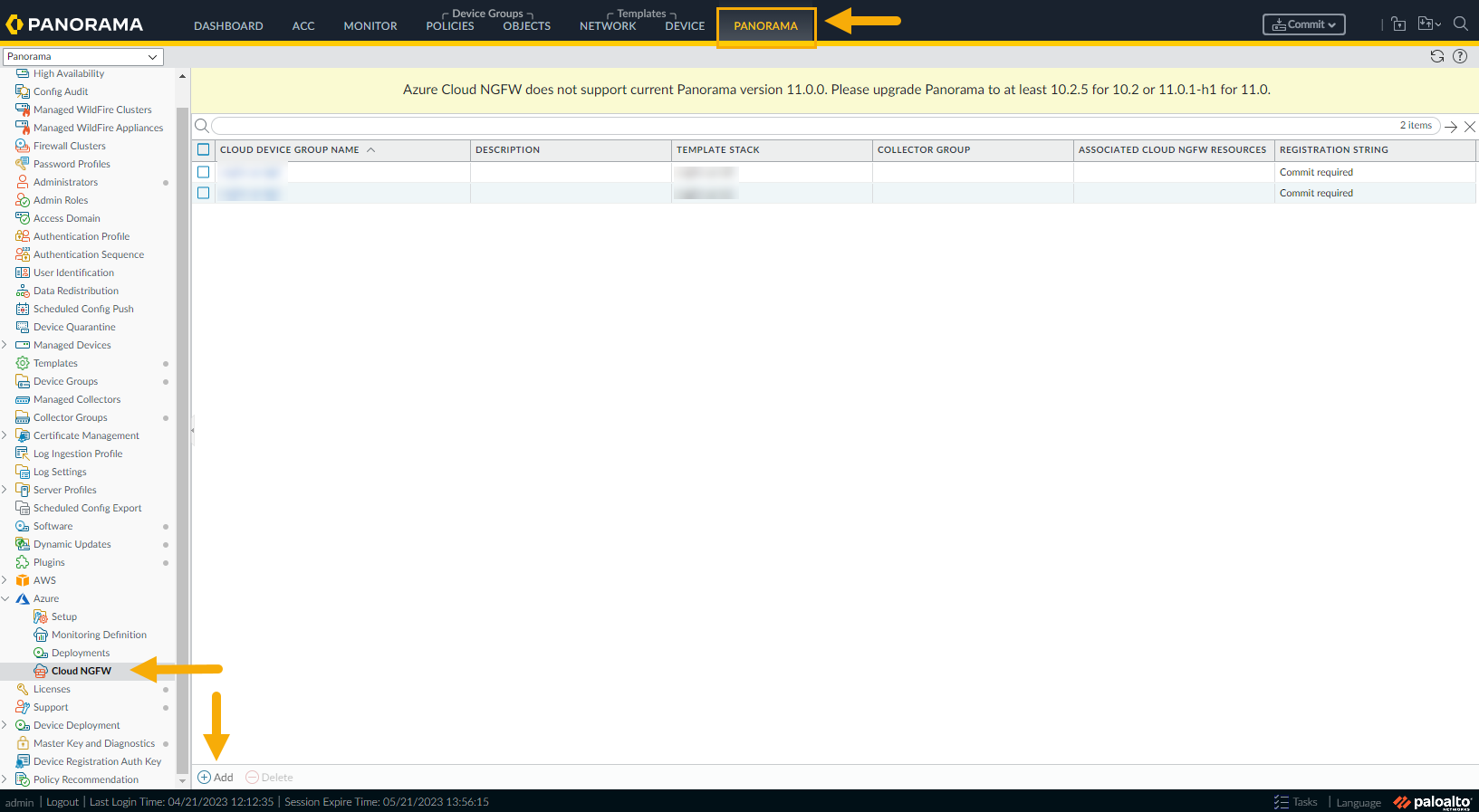Click the Azure Setup icon
The height and width of the screenshot is (812, 1479).
[41, 616]
